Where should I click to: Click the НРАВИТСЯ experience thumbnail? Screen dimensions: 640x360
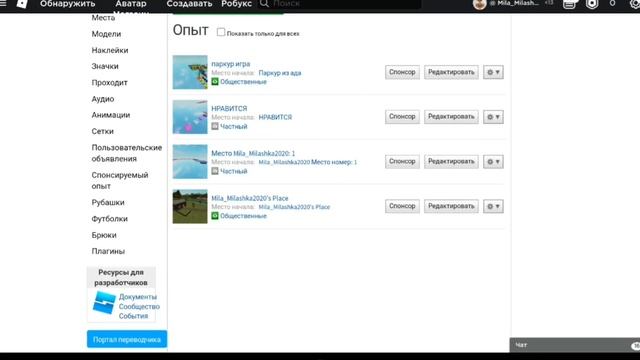coord(190,117)
